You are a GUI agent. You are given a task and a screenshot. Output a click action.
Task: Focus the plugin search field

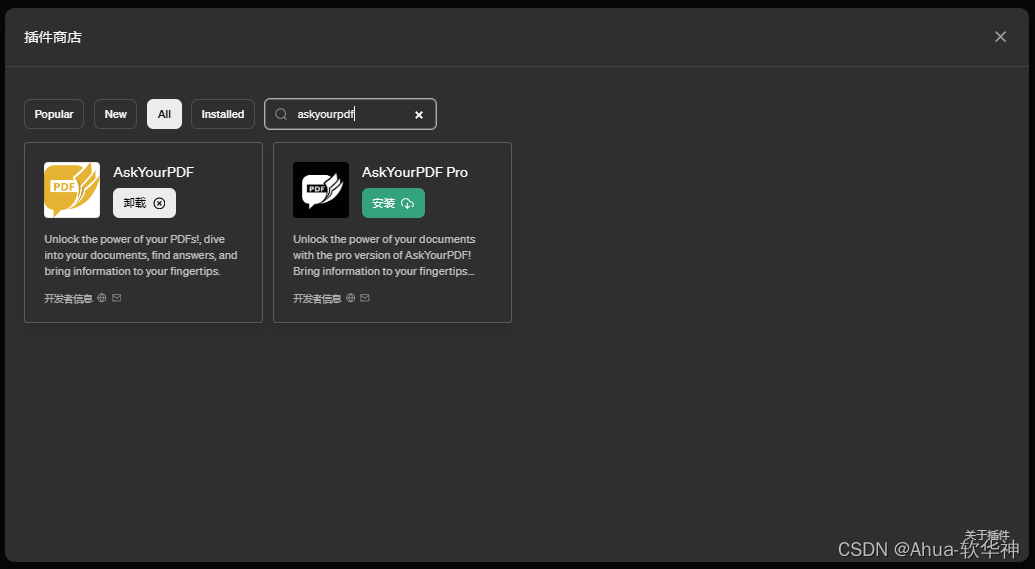pos(351,114)
